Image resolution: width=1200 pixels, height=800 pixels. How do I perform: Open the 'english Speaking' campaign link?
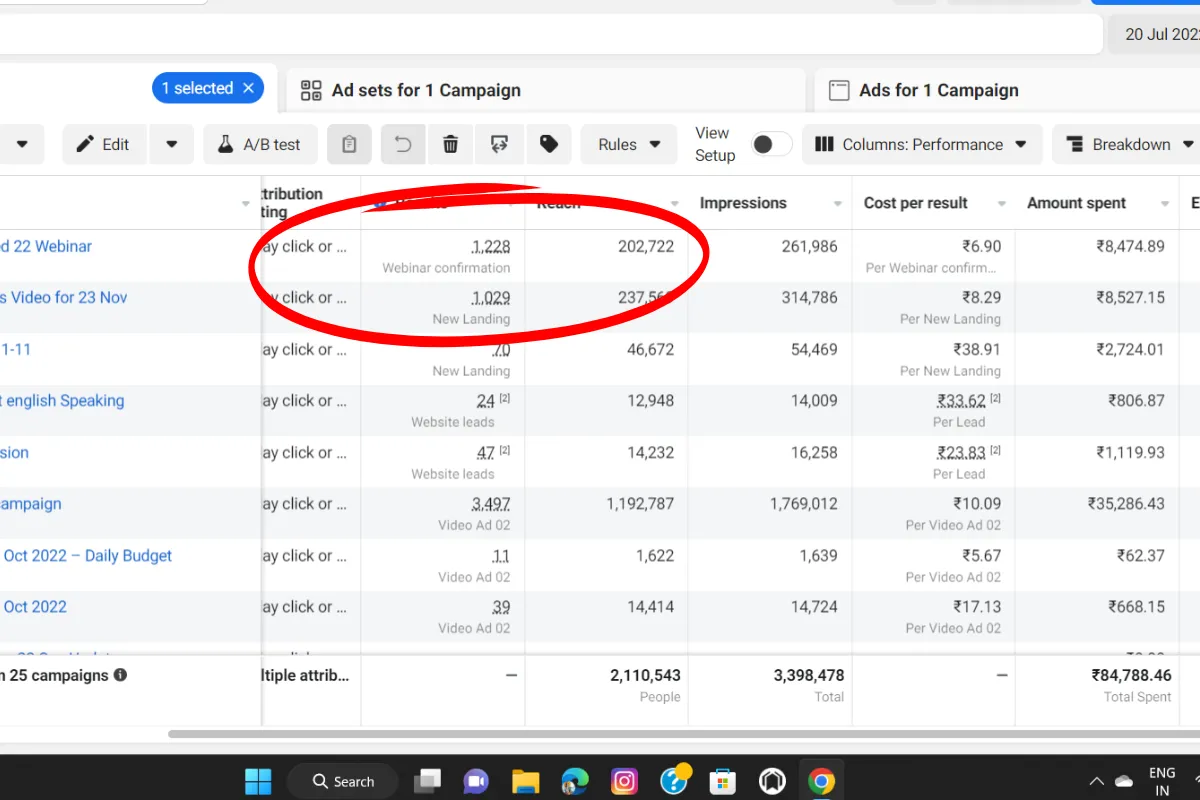point(65,401)
